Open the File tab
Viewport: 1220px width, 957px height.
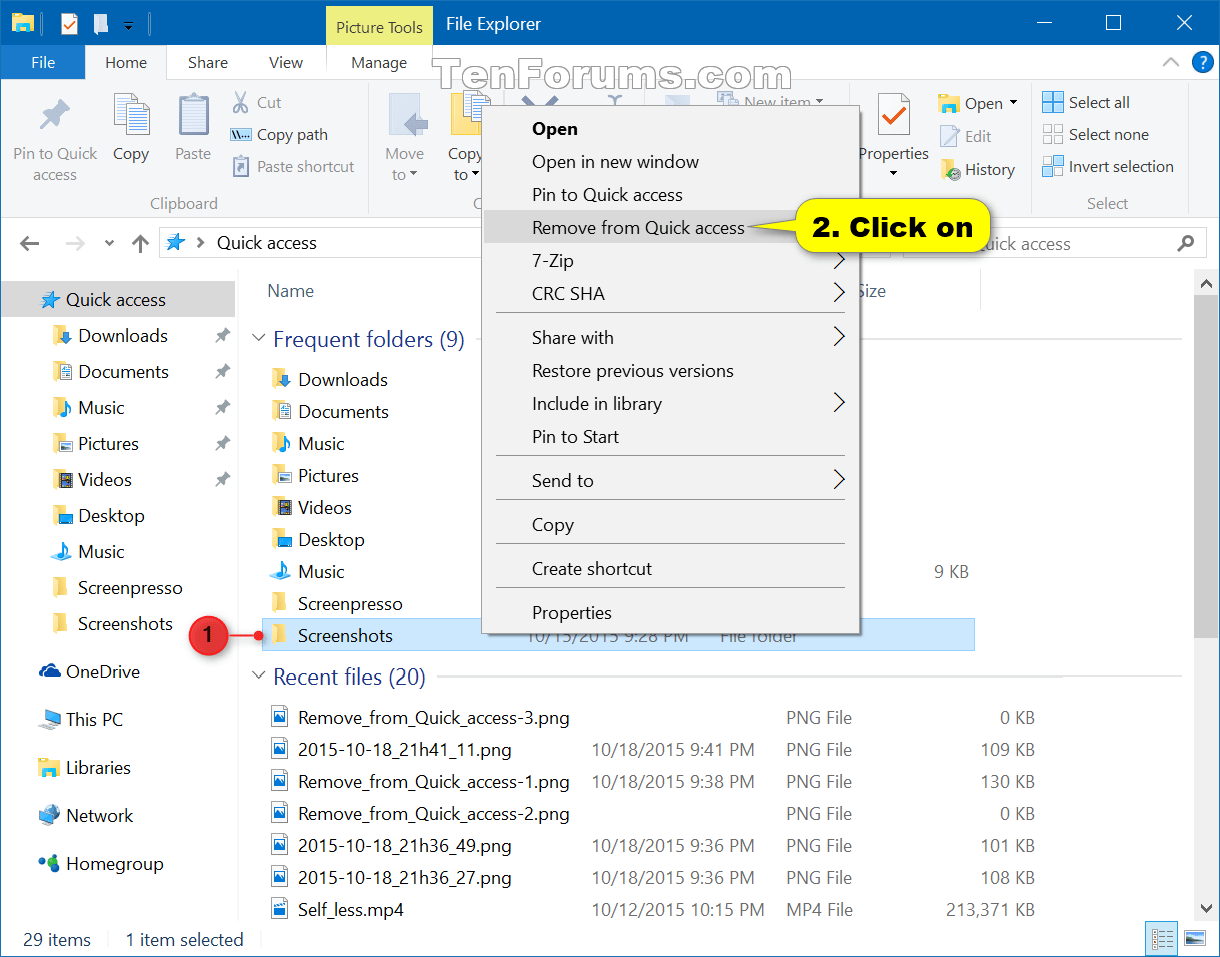tap(43, 62)
